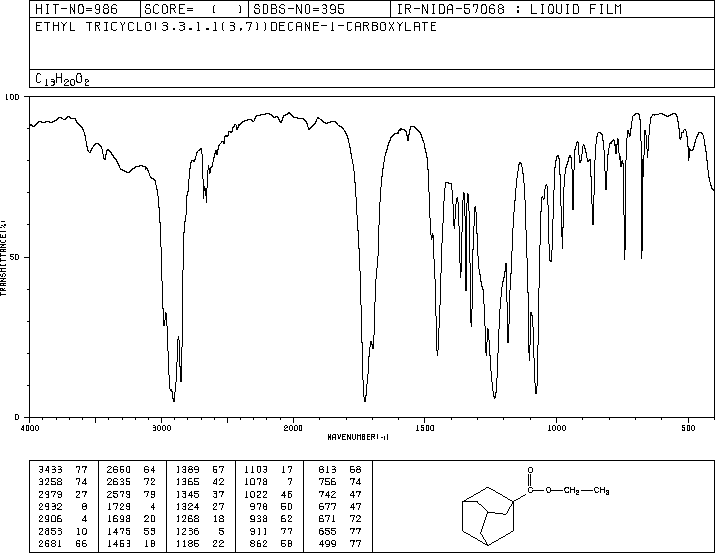Select the 1729 peak entry in table
This screenshot has width=715, height=553.
[x=131, y=506]
